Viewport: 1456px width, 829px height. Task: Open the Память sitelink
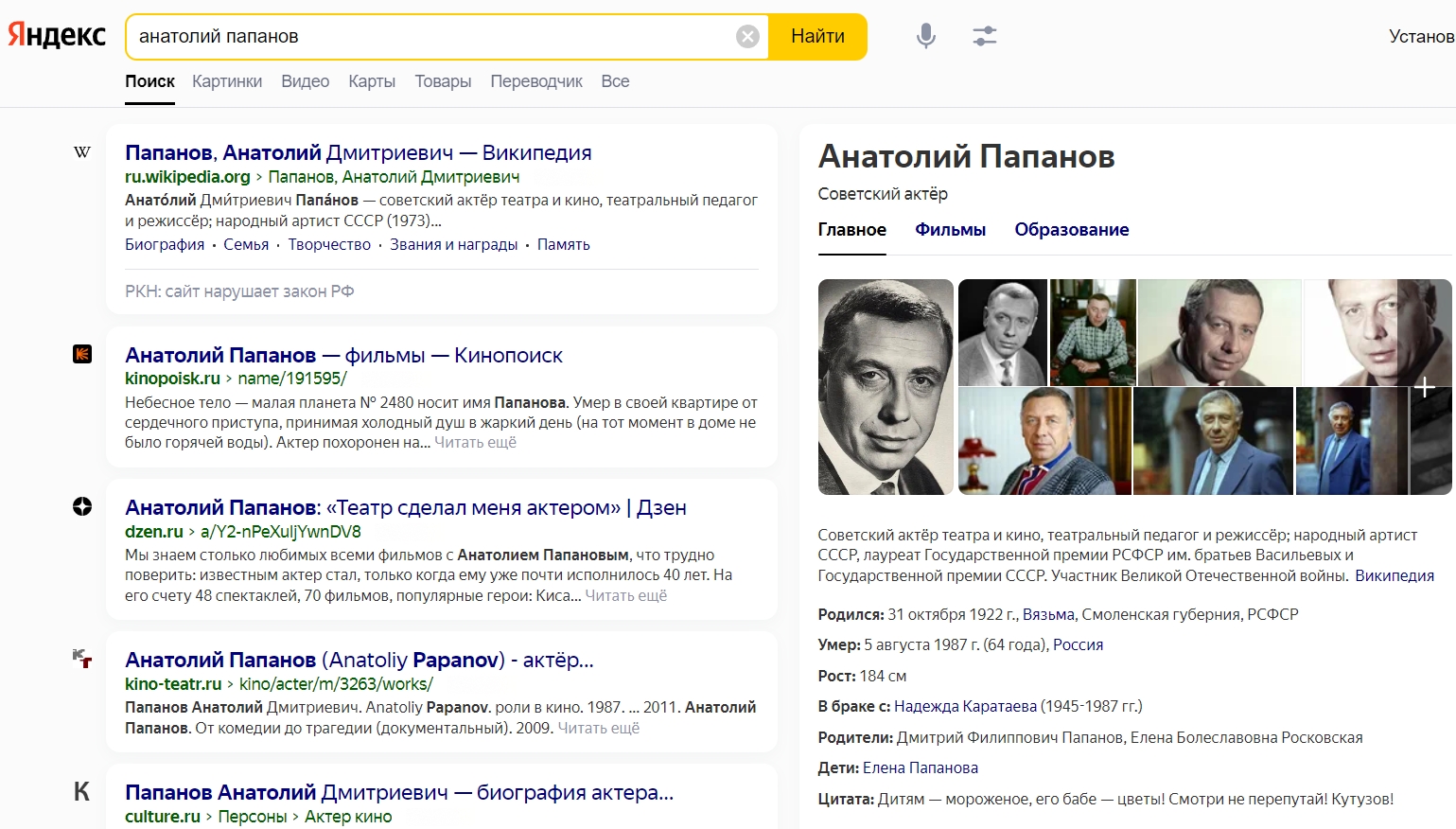[x=564, y=244]
